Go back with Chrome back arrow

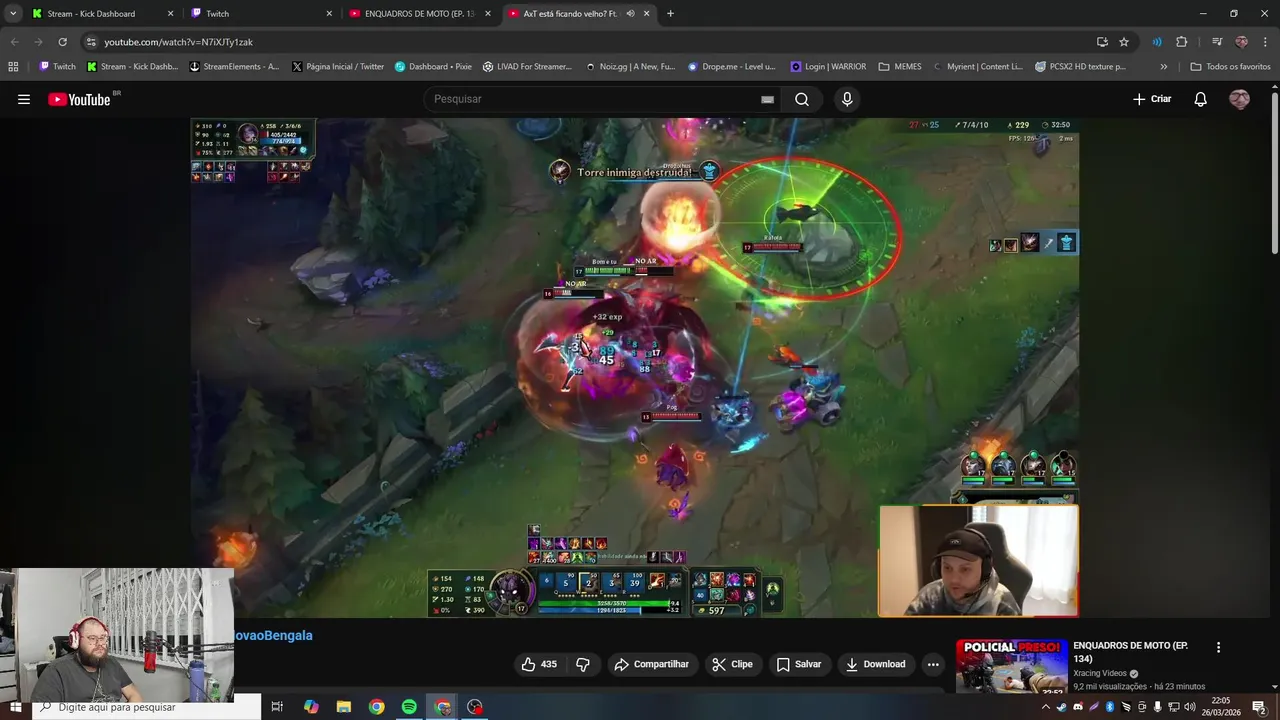(14, 42)
